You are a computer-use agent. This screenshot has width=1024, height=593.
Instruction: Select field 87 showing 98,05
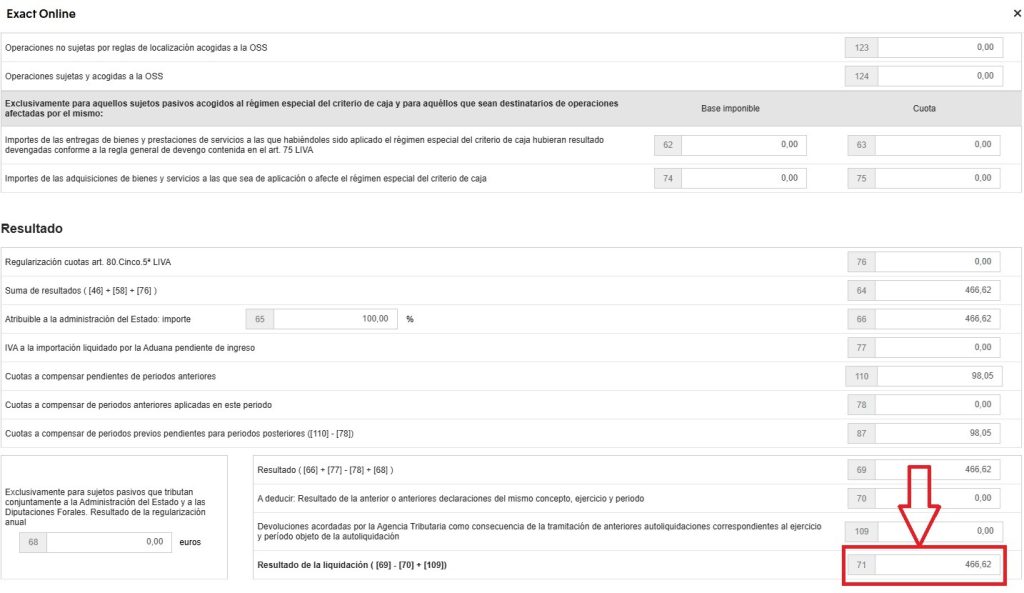click(939, 433)
